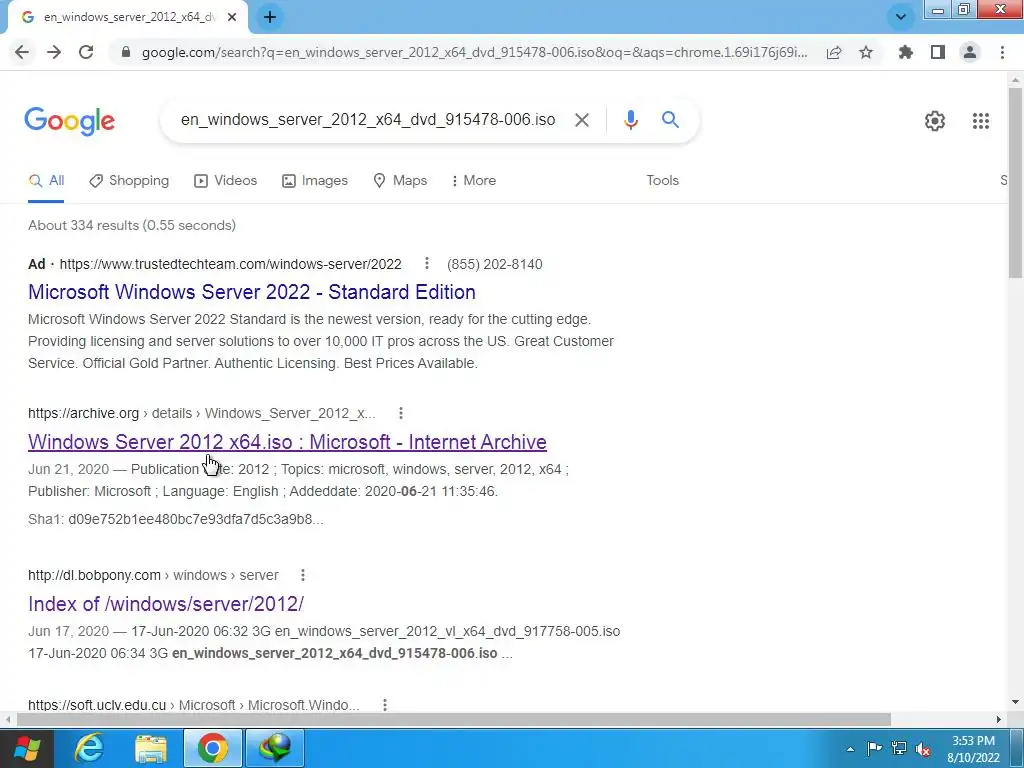Click the About 334 results text
Screen dimensions: 1024x768
point(132,225)
